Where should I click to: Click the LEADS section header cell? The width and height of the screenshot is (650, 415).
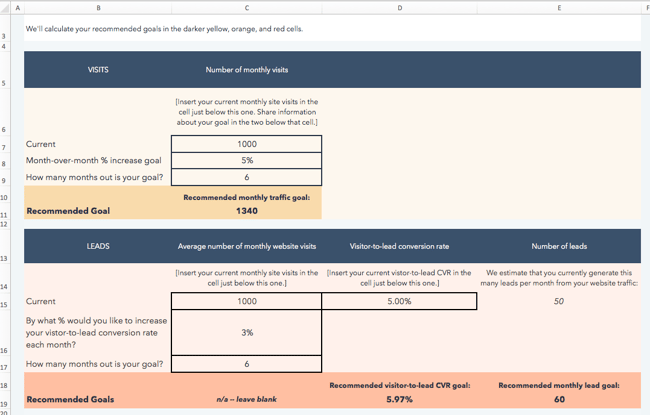tap(98, 246)
